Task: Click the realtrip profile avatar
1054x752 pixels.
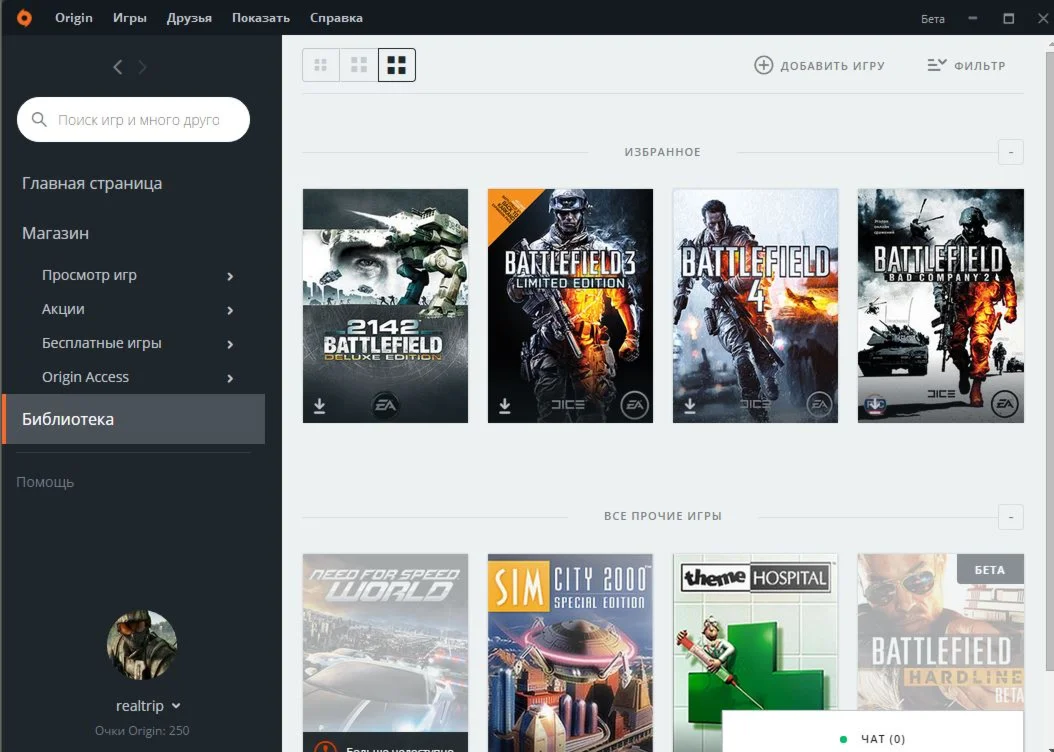Action: (x=141, y=645)
